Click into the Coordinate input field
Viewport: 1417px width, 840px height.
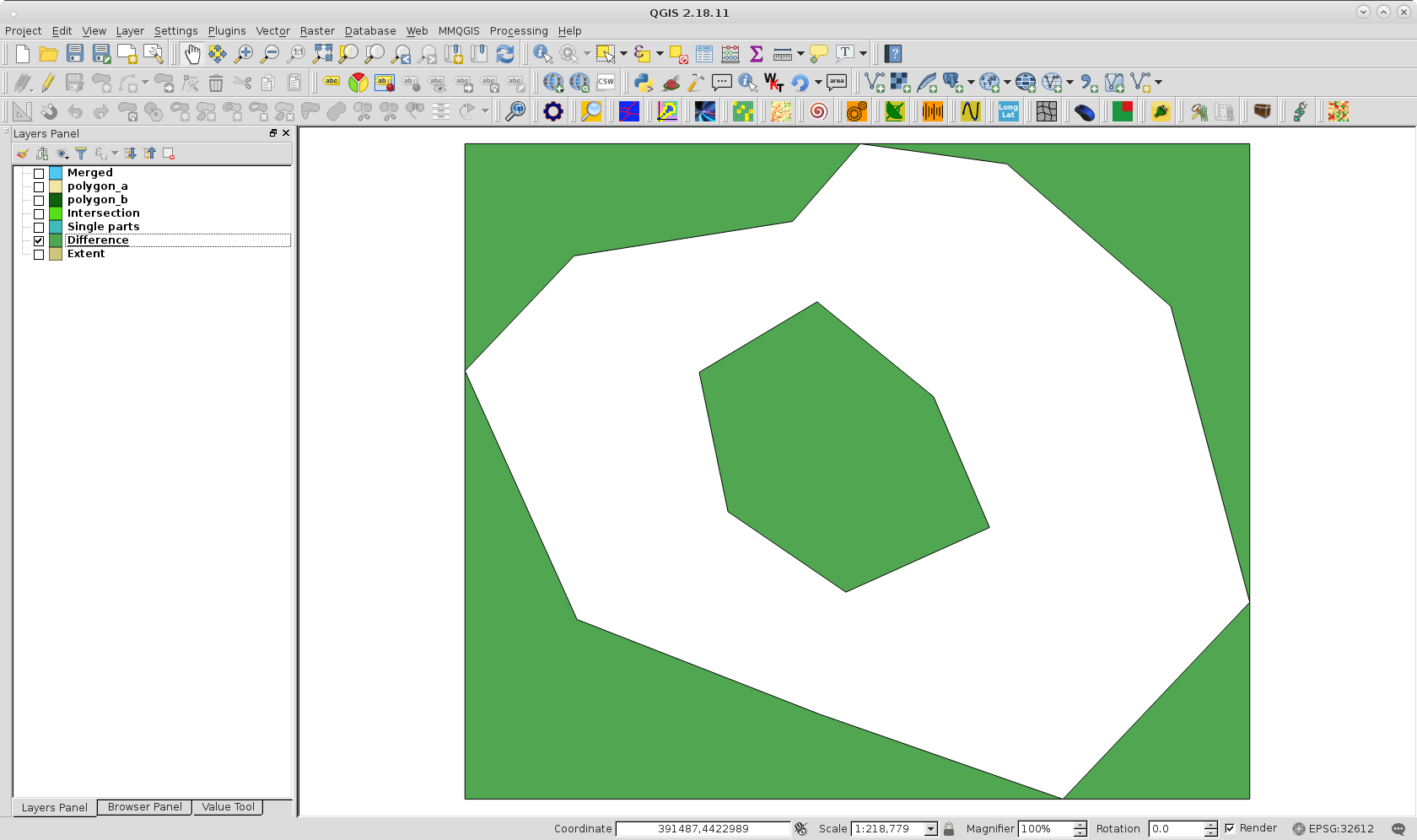703,829
